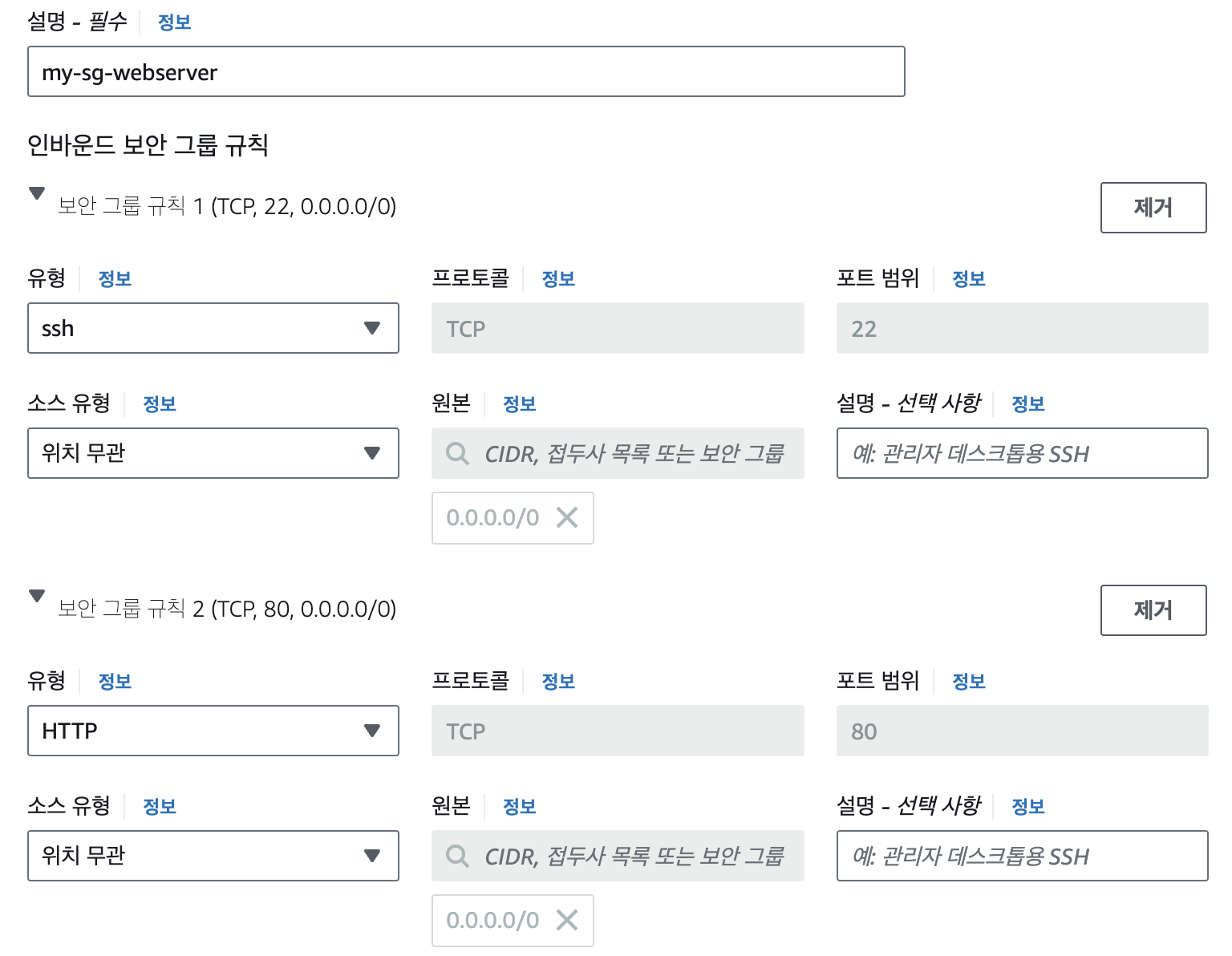
Task: Remove the 0.0.0.0/0 CIDR from rule 1
Action: pos(567,517)
